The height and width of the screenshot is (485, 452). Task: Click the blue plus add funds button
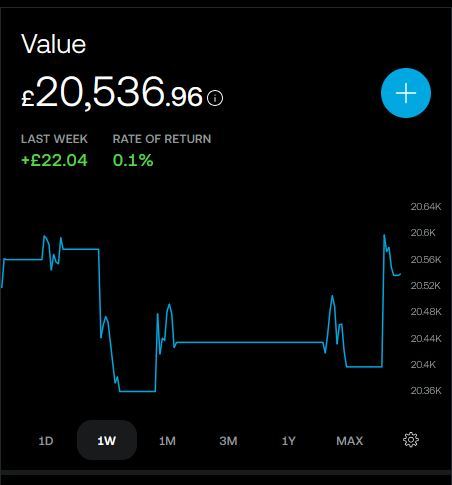pos(406,93)
